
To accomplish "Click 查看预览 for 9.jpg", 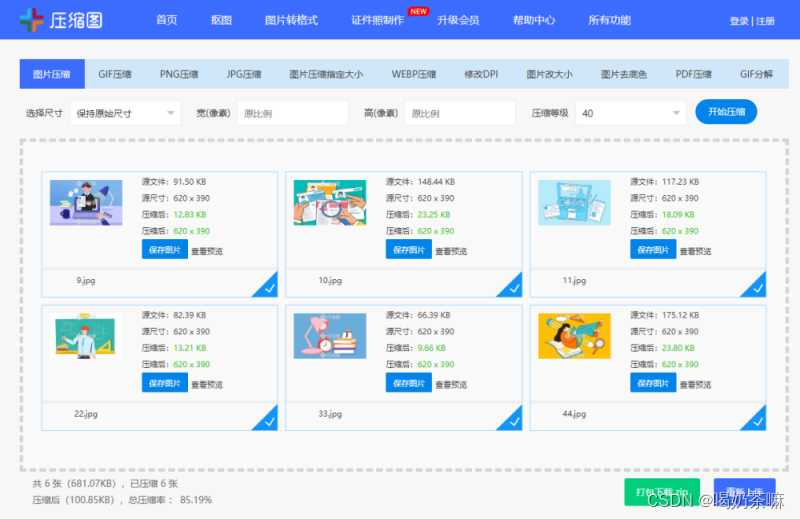I will [x=207, y=251].
